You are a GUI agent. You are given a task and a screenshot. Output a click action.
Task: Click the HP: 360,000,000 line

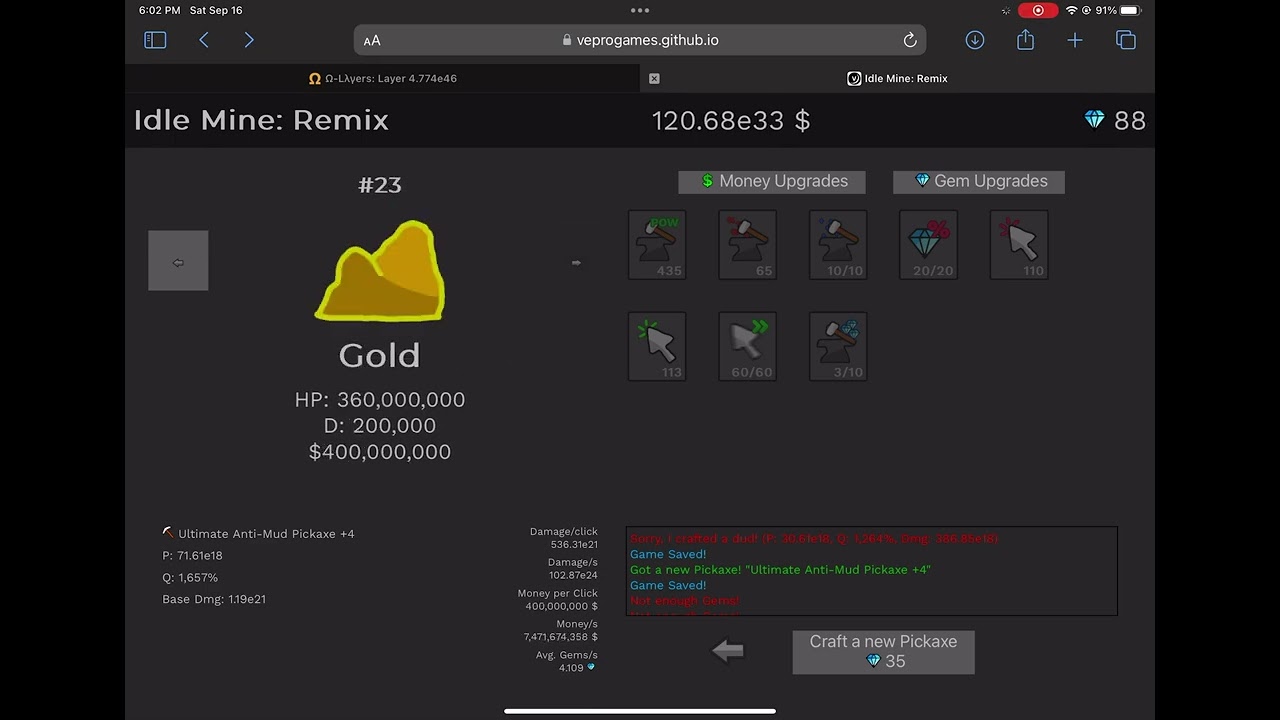380,400
